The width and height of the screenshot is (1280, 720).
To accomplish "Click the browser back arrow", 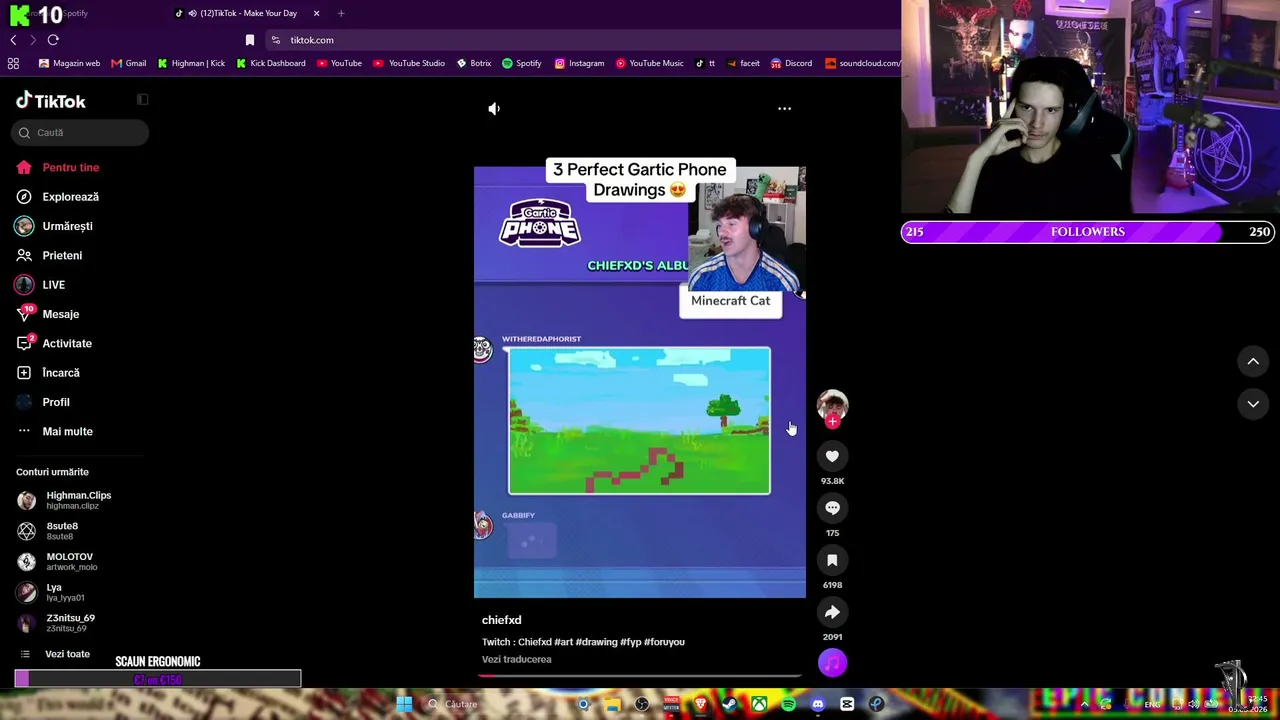I will (13, 40).
